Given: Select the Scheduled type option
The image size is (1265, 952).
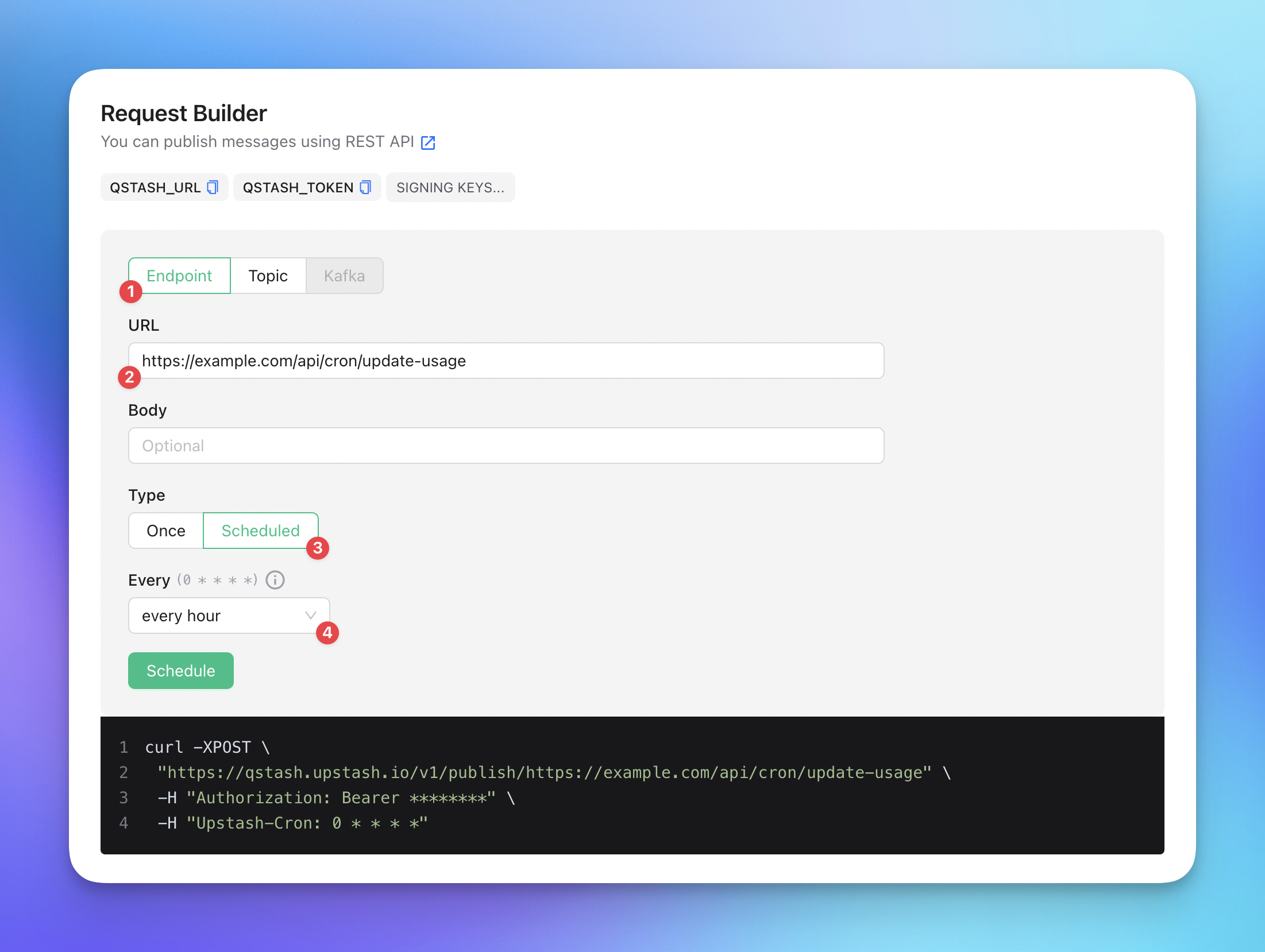Looking at the screenshot, I should pos(260,531).
